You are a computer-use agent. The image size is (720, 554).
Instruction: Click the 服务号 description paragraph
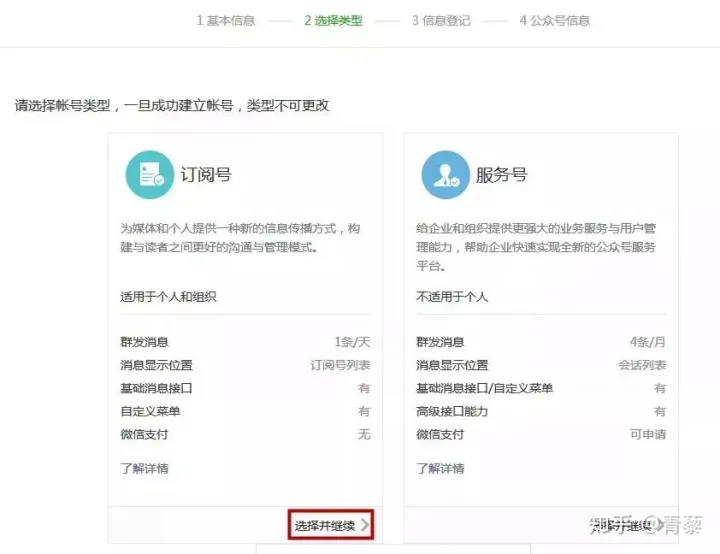pyautogui.click(x=536, y=247)
